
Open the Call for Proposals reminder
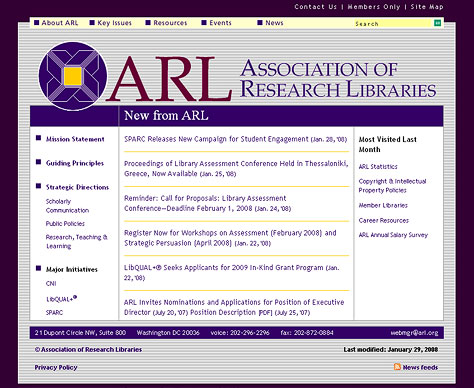205,203
